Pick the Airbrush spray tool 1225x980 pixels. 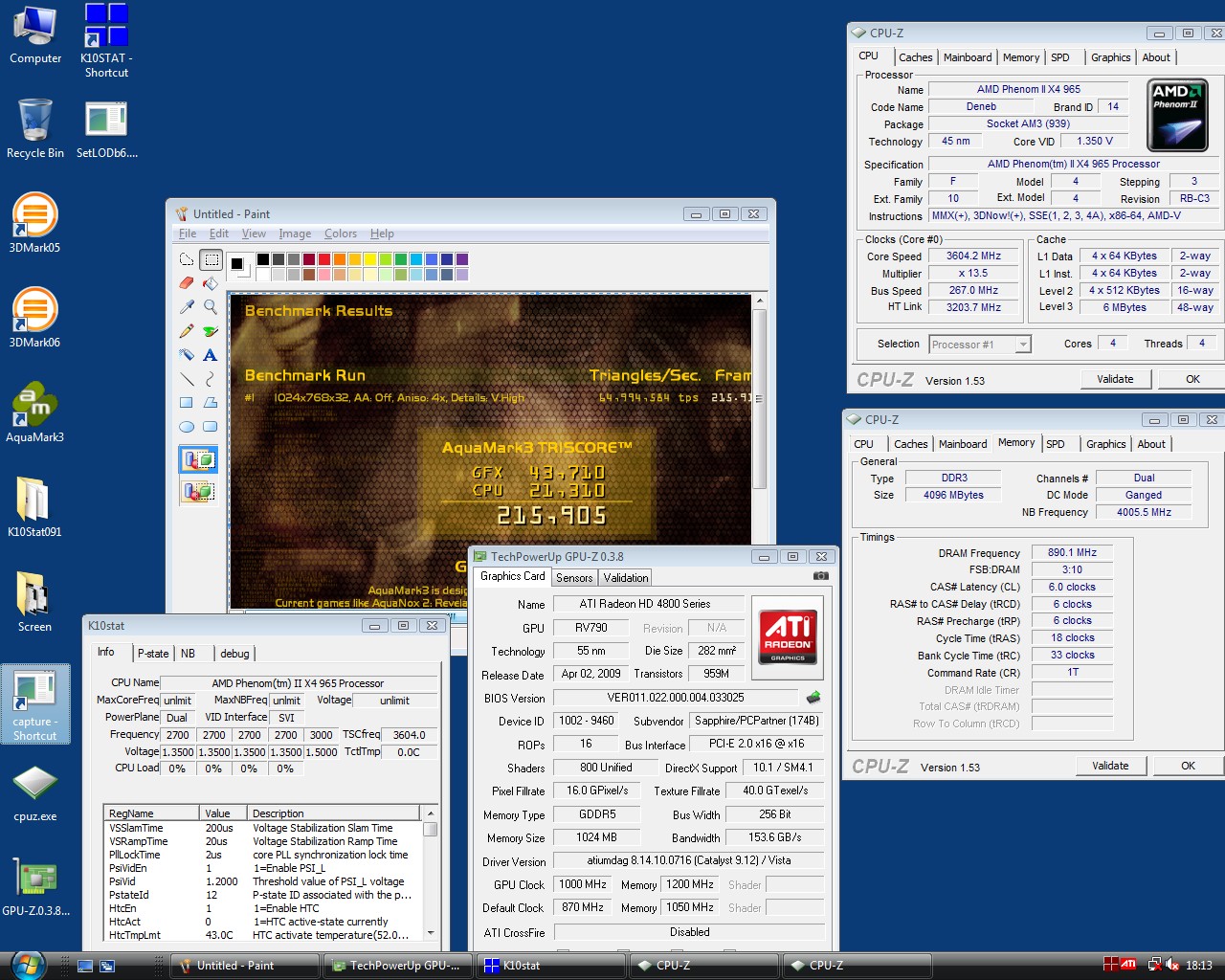coord(187,355)
